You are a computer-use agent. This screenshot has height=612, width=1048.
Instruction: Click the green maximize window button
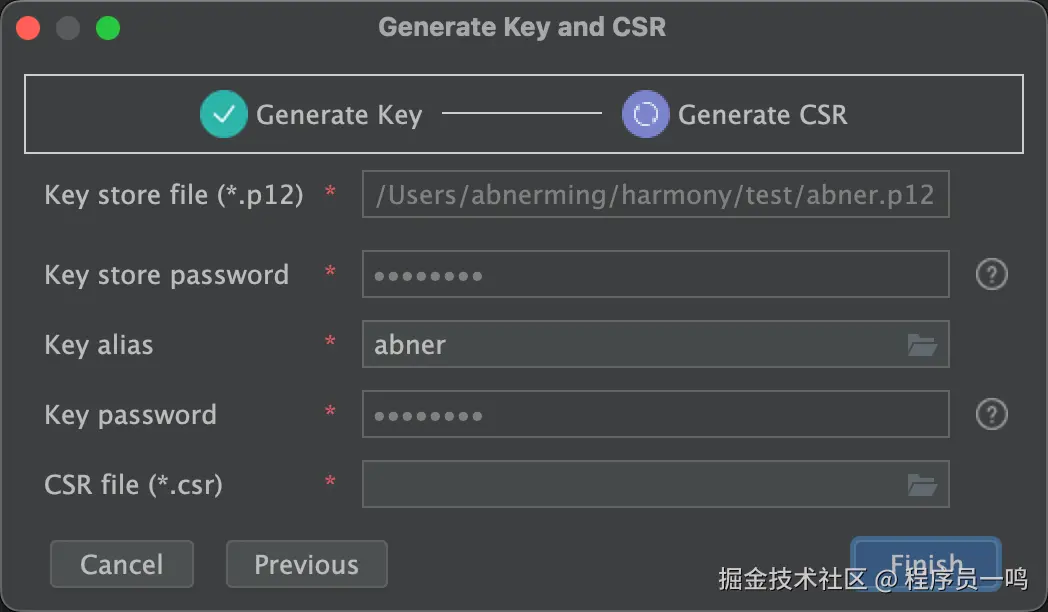coord(107,28)
